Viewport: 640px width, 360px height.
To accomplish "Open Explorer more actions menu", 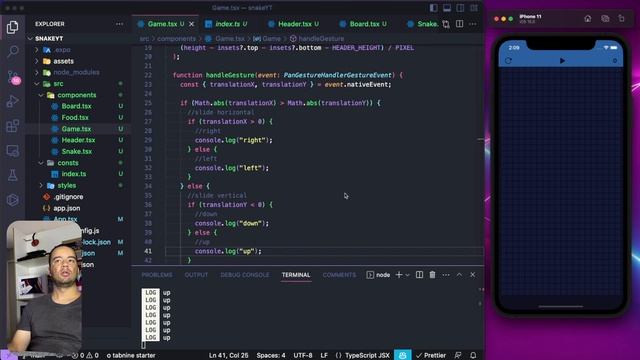I will coord(119,24).
